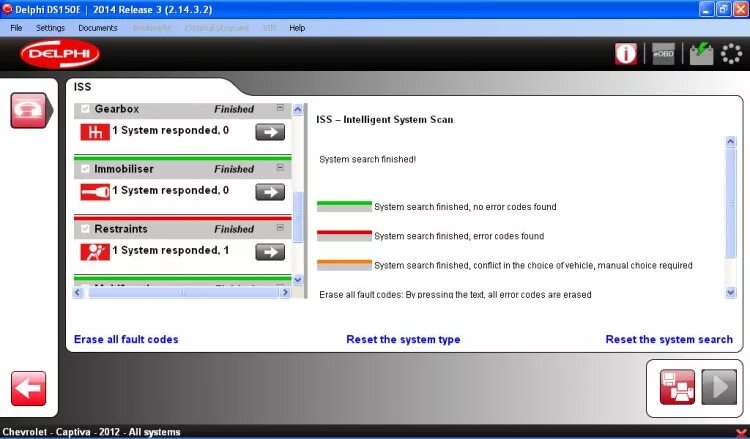Collapse the Restraints section
750x439 pixels.
coord(280,227)
